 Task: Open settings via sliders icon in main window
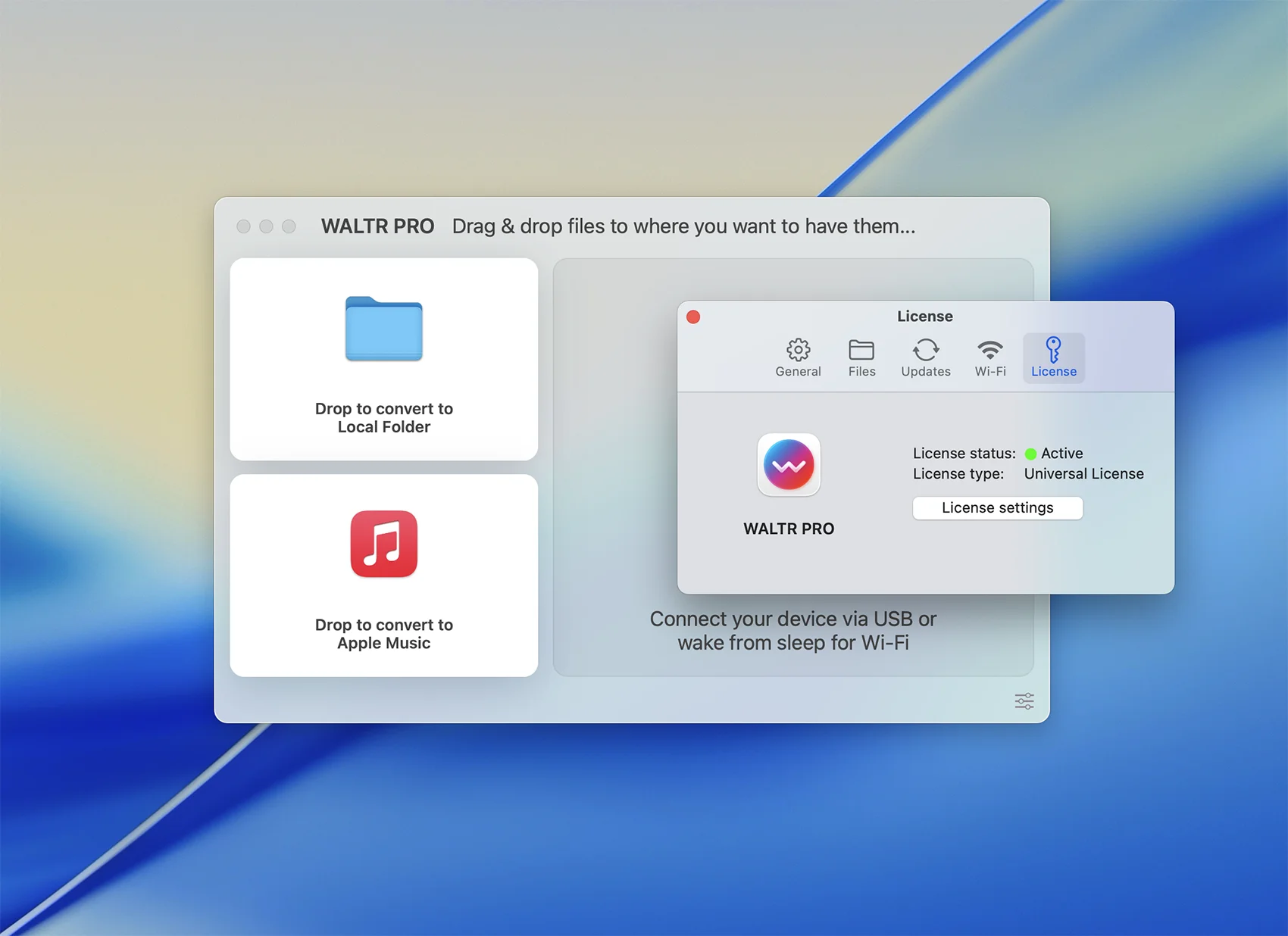[x=1024, y=701]
